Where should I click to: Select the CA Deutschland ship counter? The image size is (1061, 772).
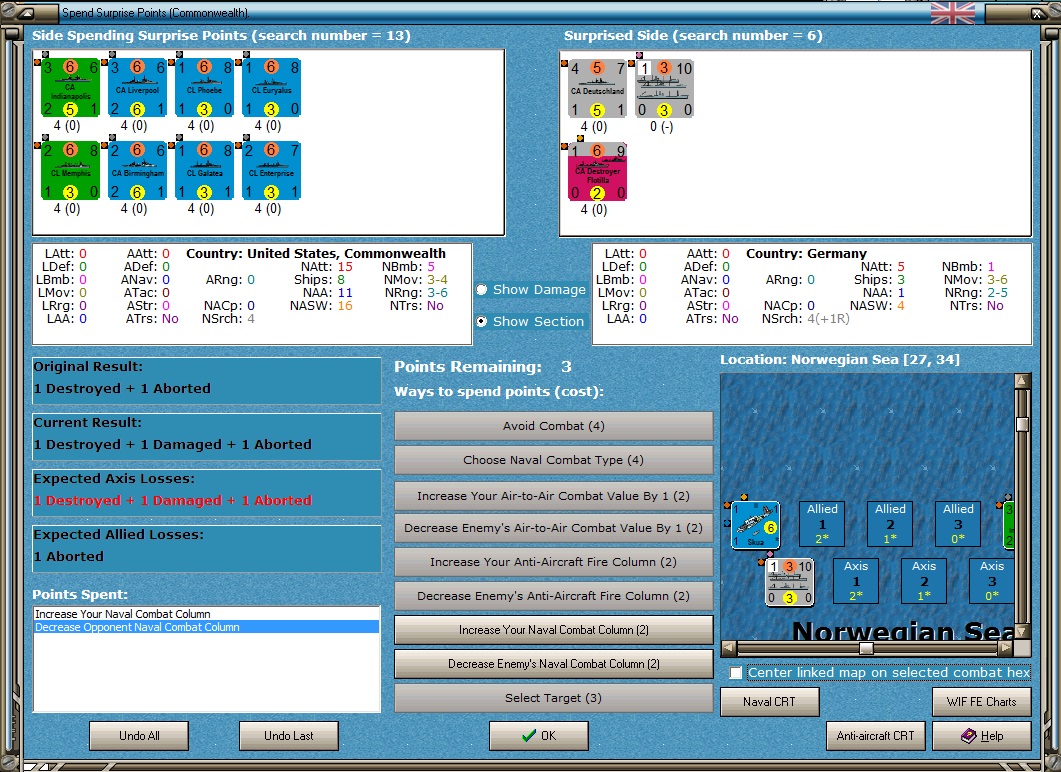(597, 89)
